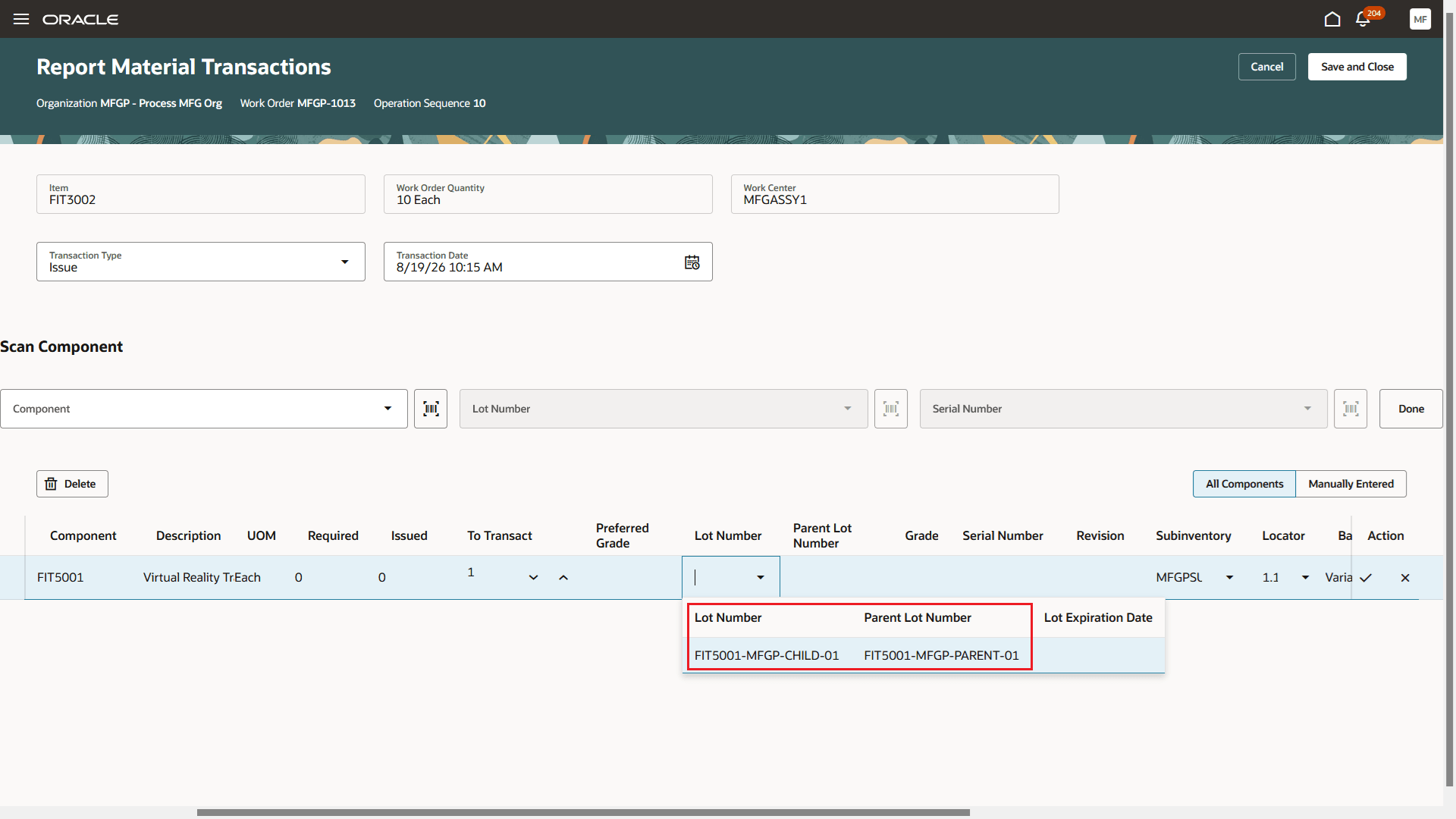Click the Cancel button
Viewport: 1456px width, 819px height.
click(x=1267, y=67)
